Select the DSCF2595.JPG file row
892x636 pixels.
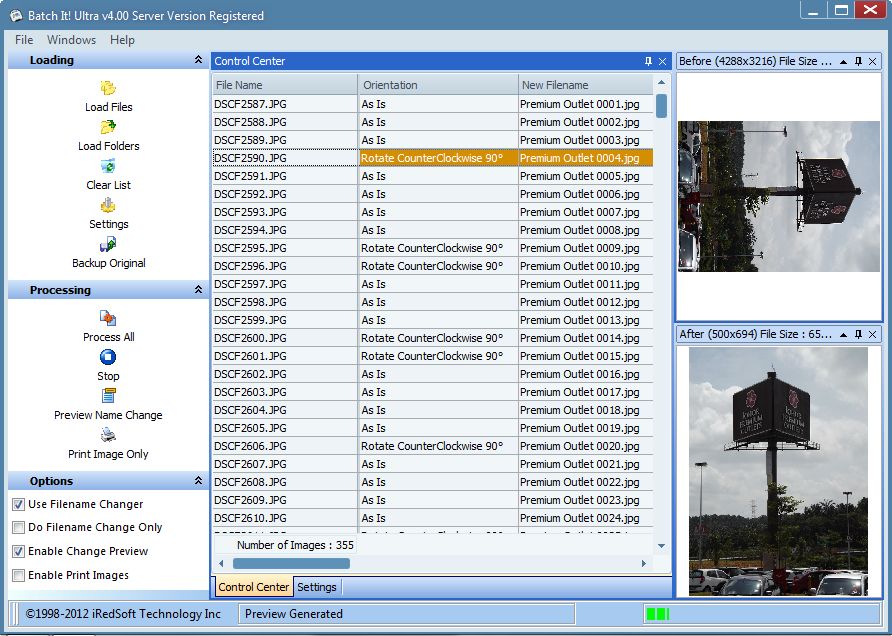click(x=250, y=248)
